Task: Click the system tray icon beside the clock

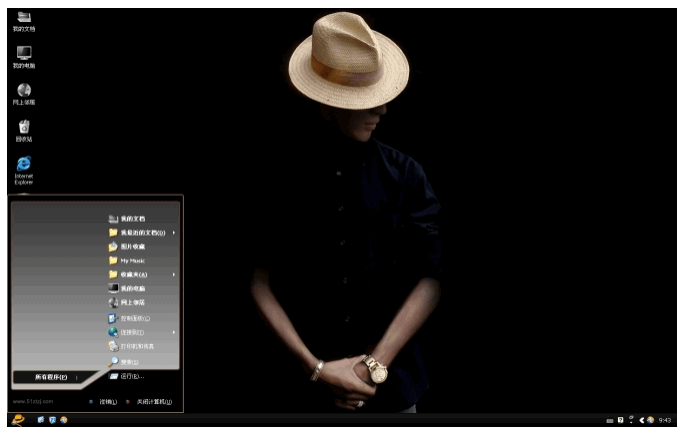Action: pyautogui.click(x=650, y=420)
